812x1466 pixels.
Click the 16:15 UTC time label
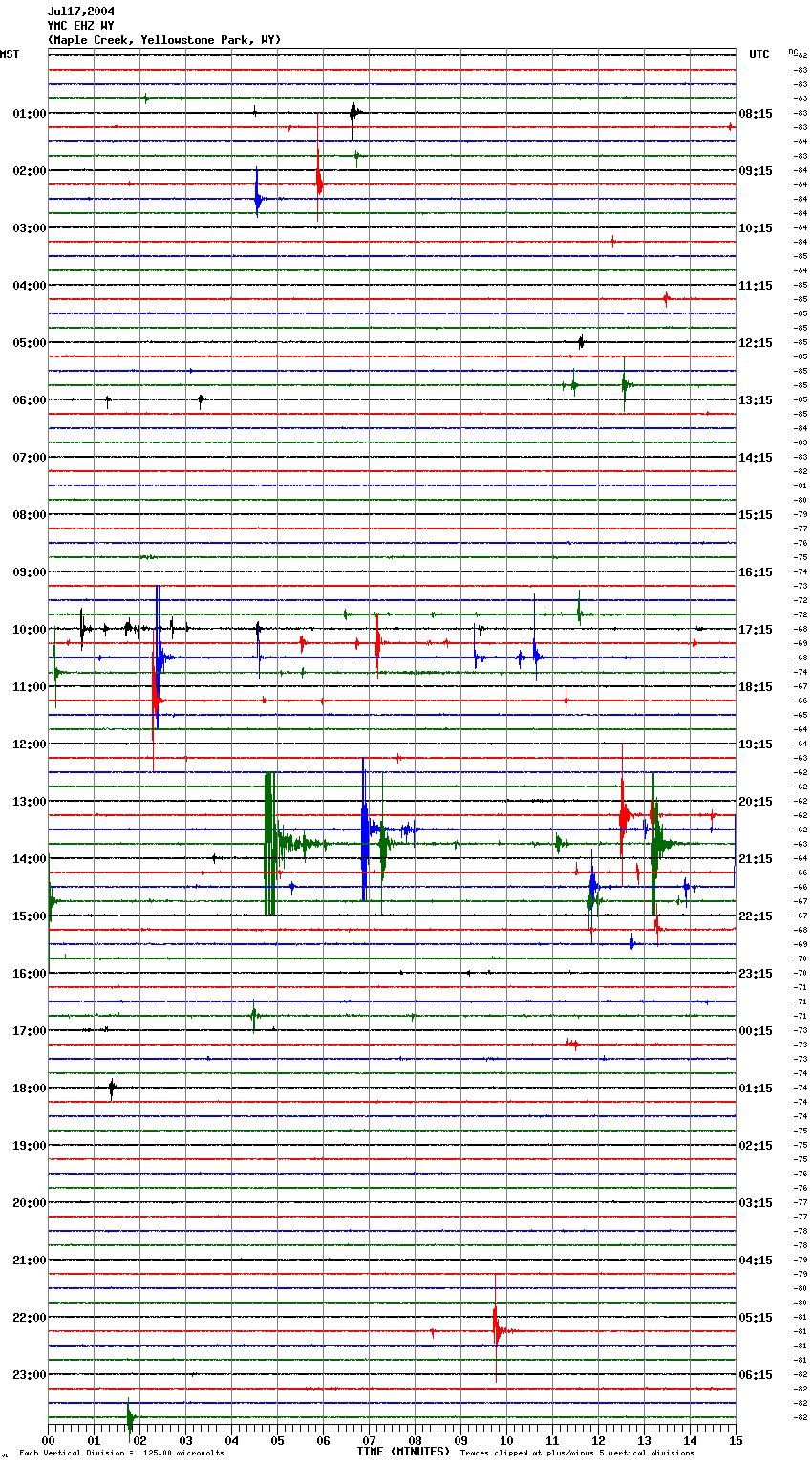(x=756, y=572)
